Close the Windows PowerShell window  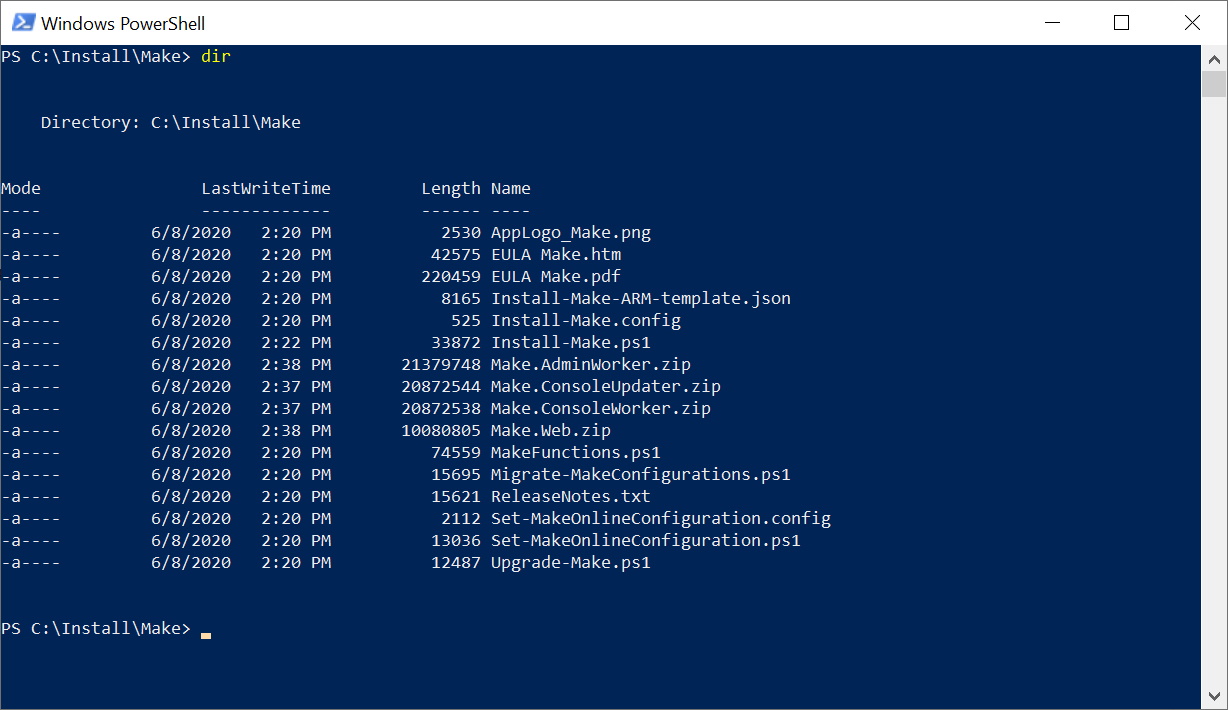coord(1191,22)
